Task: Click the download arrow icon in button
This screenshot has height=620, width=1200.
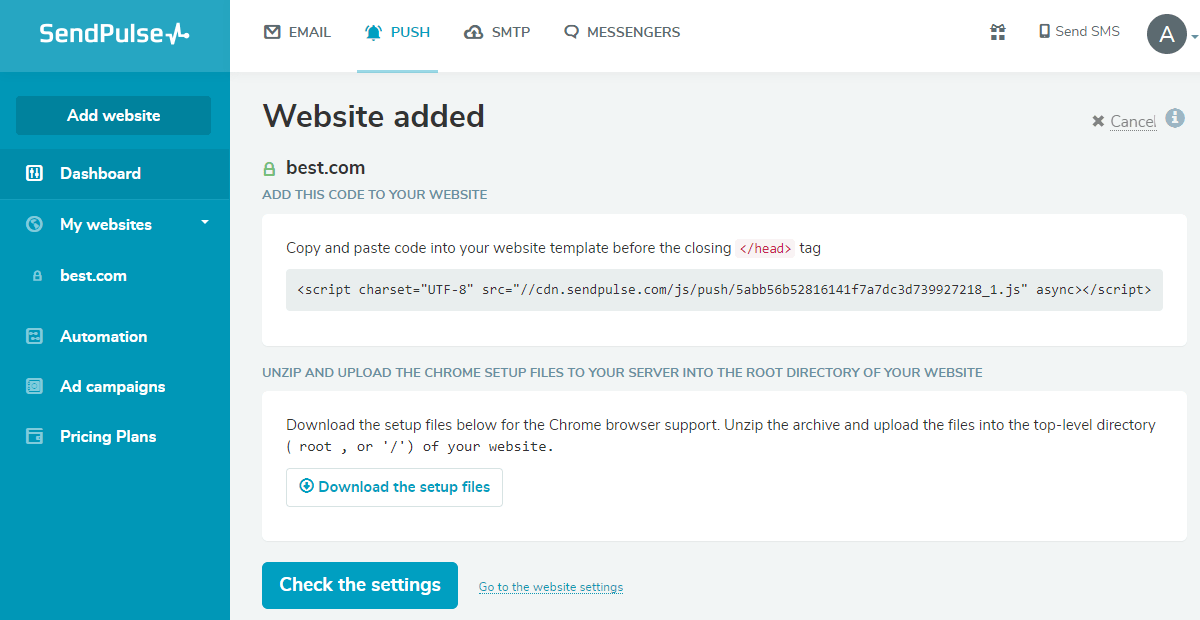Action: point(306,487)
